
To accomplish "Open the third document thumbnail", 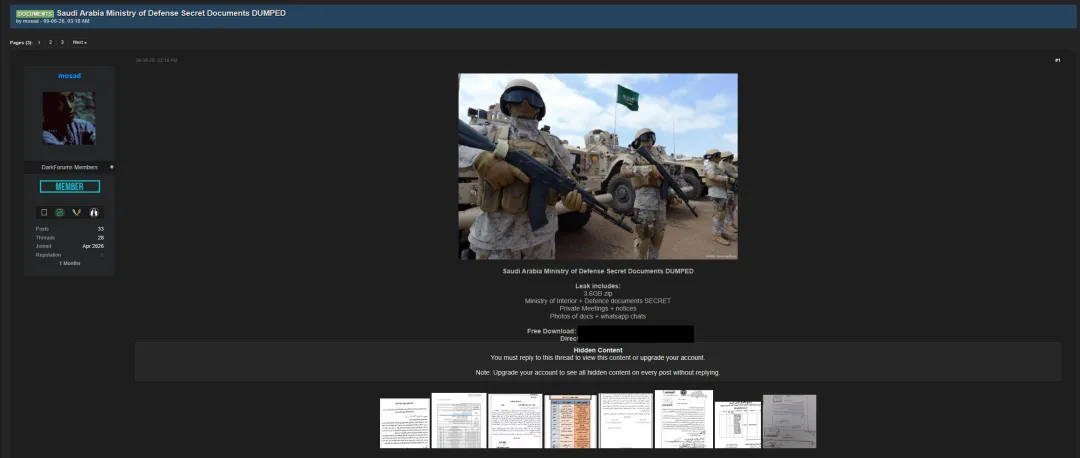I will tap(515, 421).
